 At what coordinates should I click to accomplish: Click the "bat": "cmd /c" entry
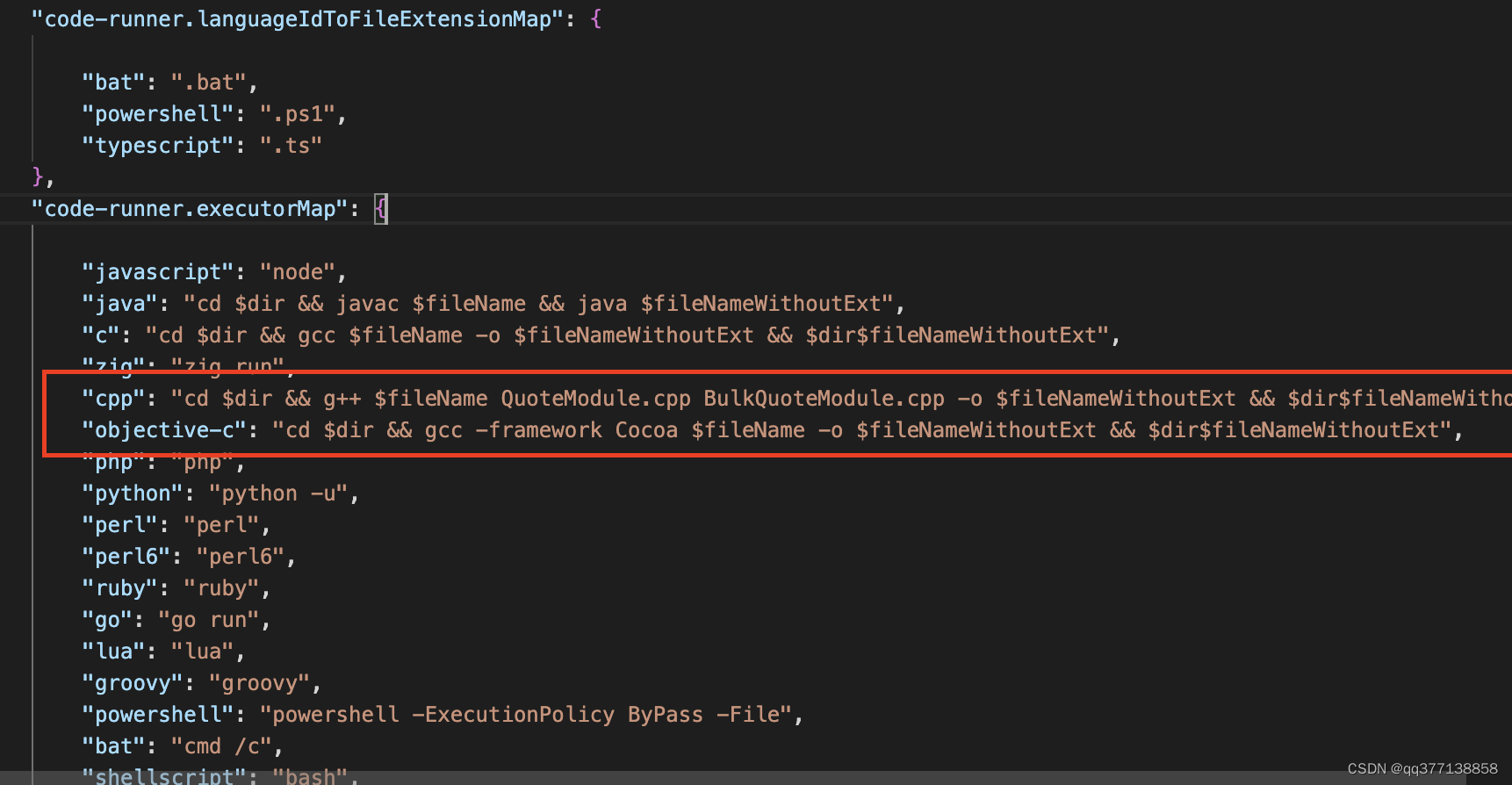pyautogui.click(x=183, y=746)
